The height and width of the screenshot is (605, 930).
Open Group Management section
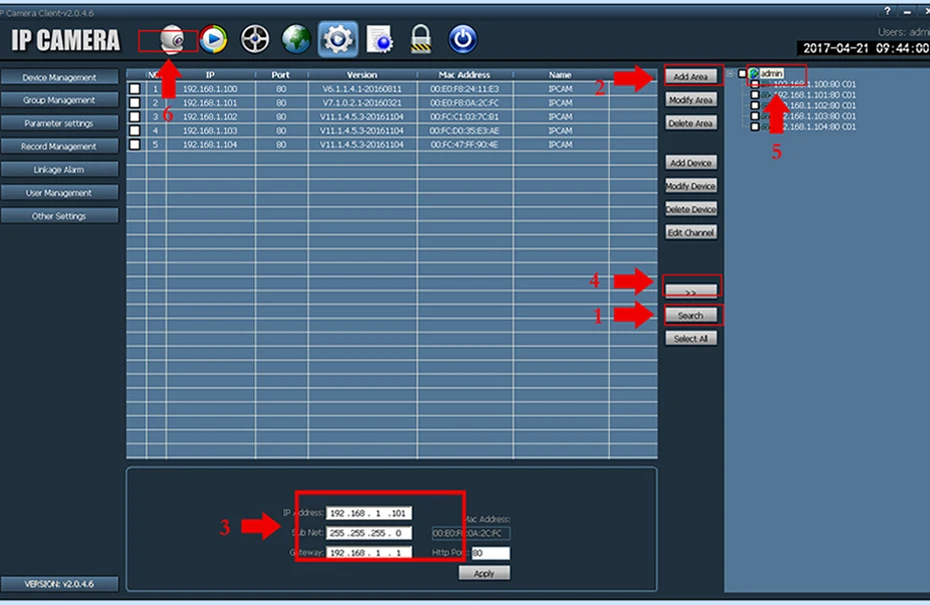[x=59, y=100]
